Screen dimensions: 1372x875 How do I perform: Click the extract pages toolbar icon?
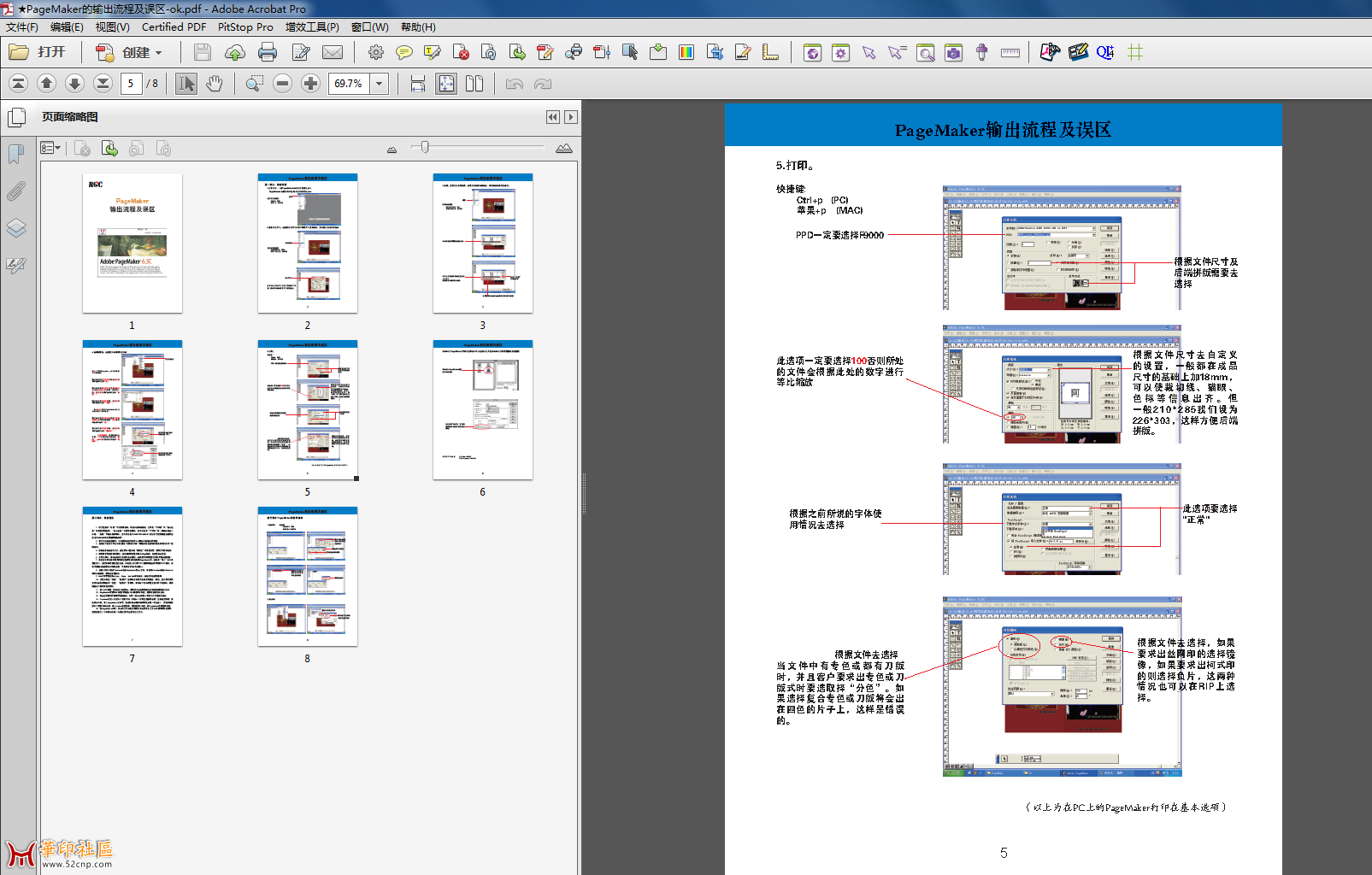click(517, 52)
